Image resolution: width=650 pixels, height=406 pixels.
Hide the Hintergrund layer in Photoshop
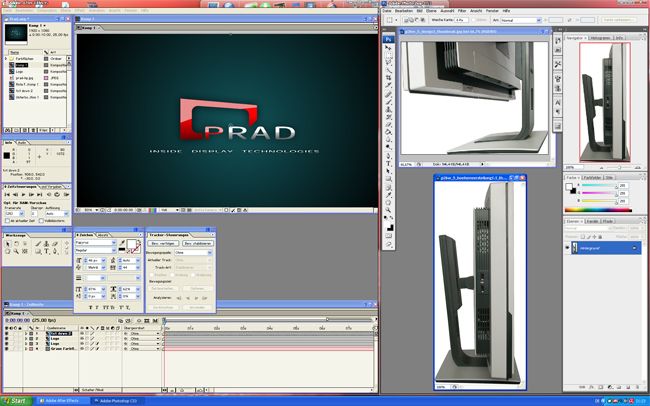click(x=567, y=248)
